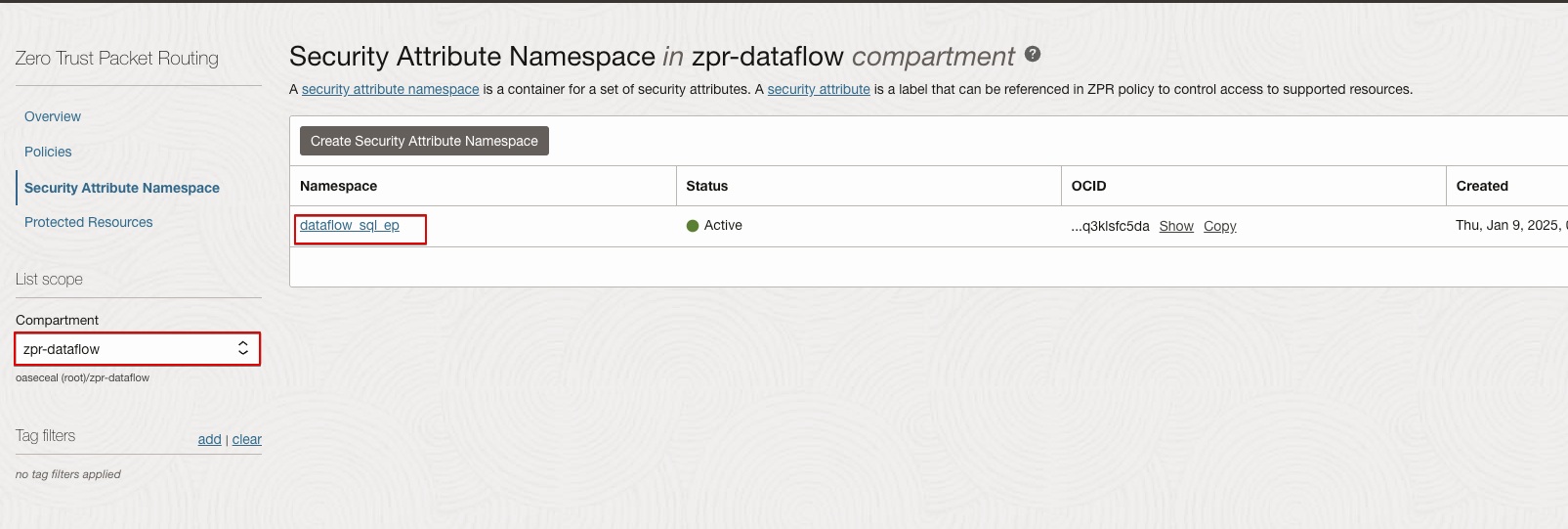
Task: Select Security Attribute Namespace sidebar item
Action: coord(121,188)
